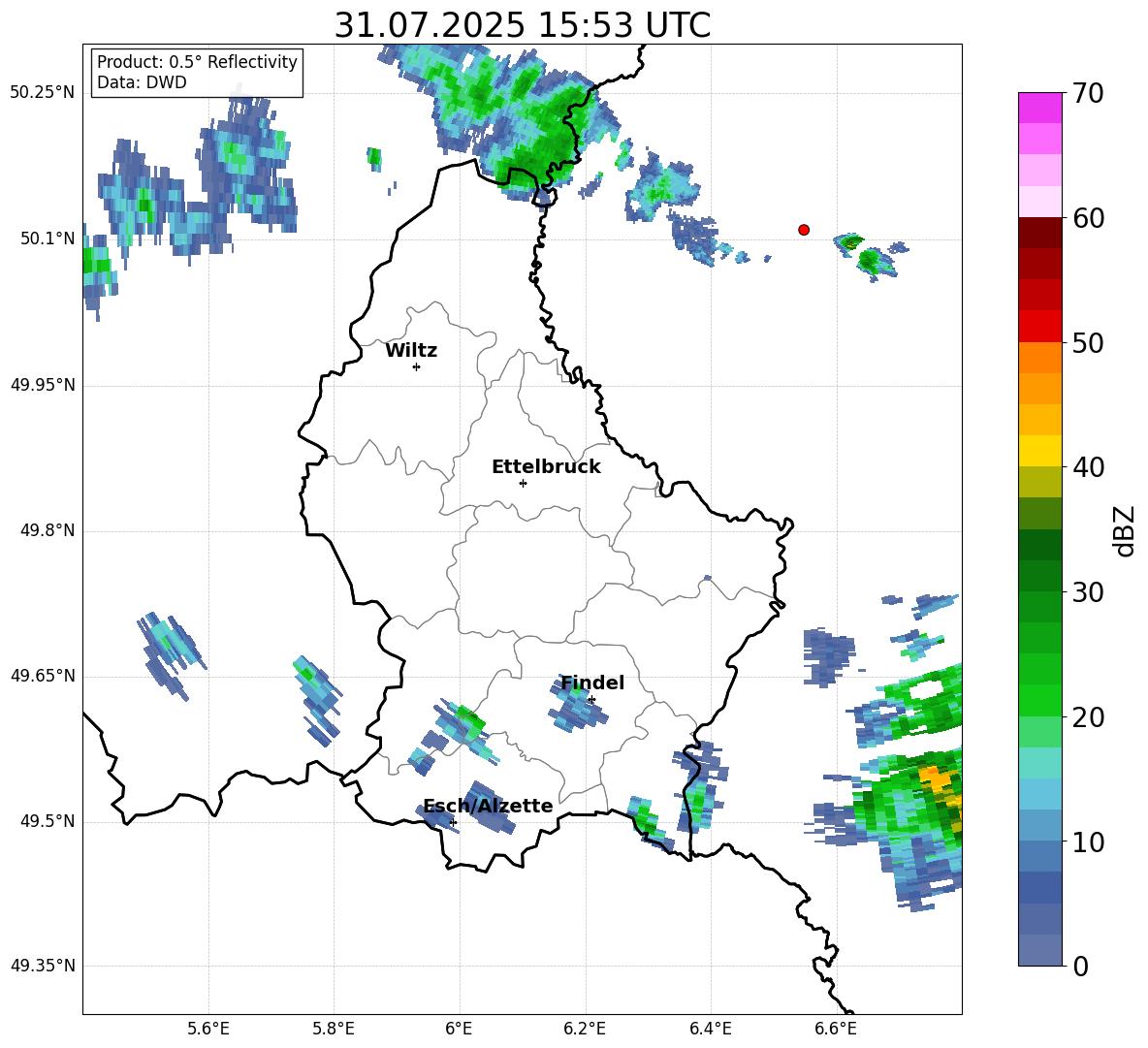Image resolution: width=1148 pixels, height=1048 pixels.
Task: Click the 6.4°E longitude tick label
Action: [710, 1029]
